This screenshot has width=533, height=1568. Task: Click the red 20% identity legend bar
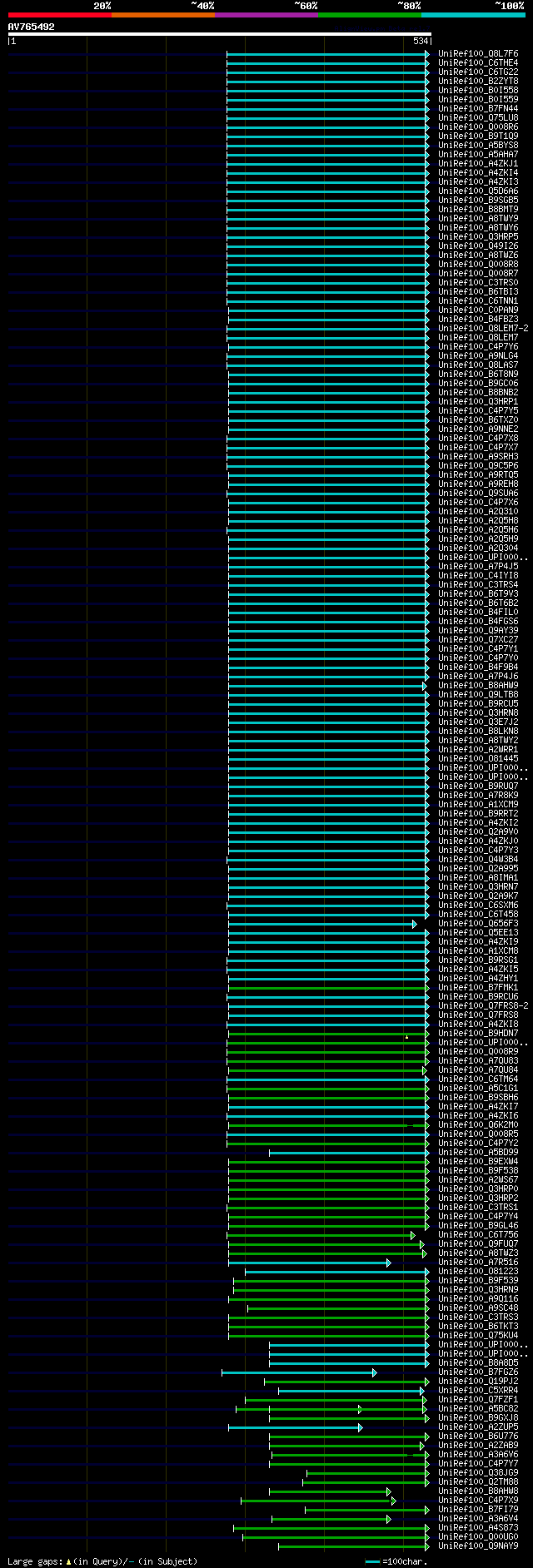(x=60, y=15)
